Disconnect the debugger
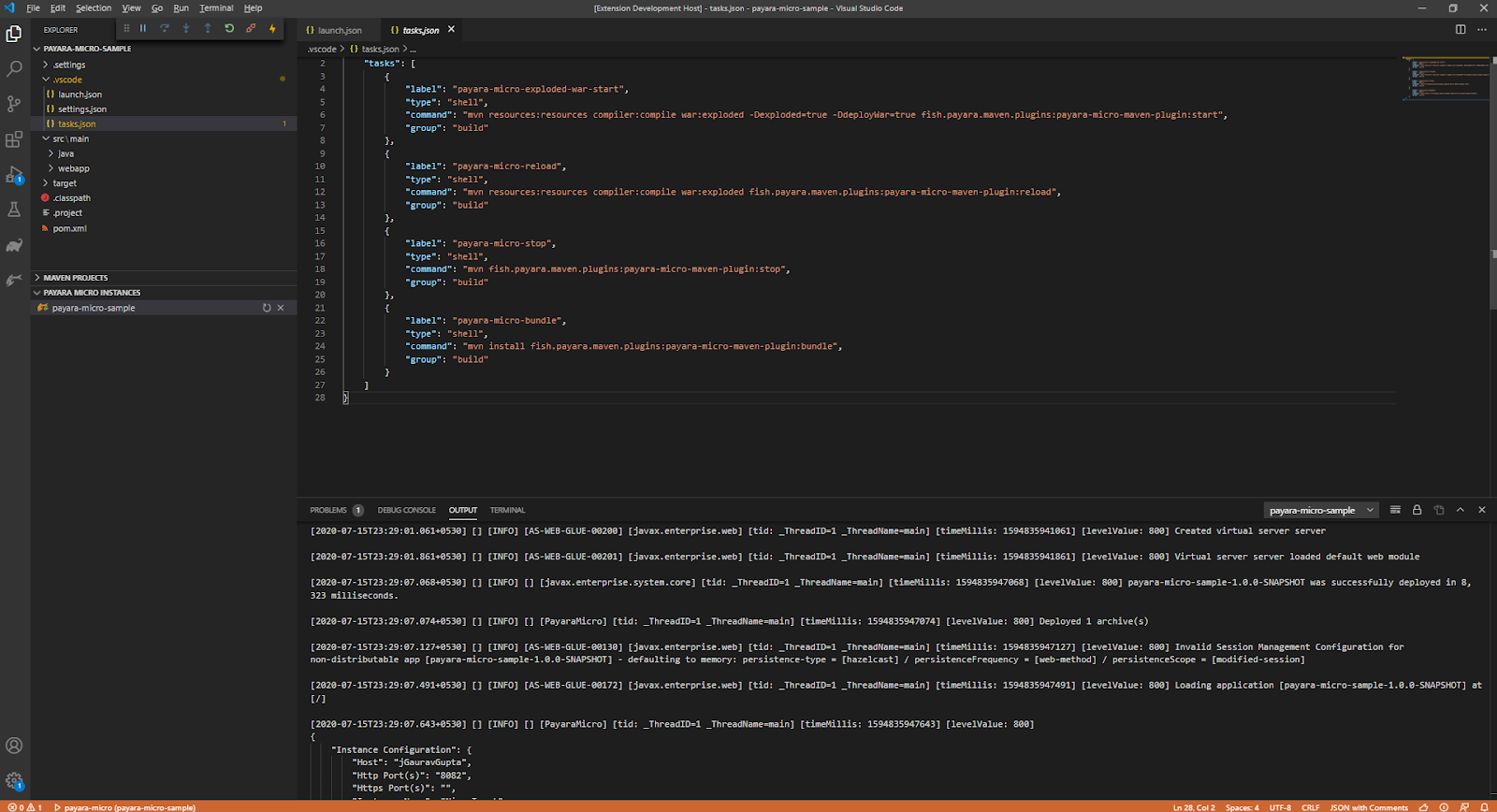Image resolution: width=1497 pixels, height=812 pixels. pyautogui.click(x=251, y=29)
